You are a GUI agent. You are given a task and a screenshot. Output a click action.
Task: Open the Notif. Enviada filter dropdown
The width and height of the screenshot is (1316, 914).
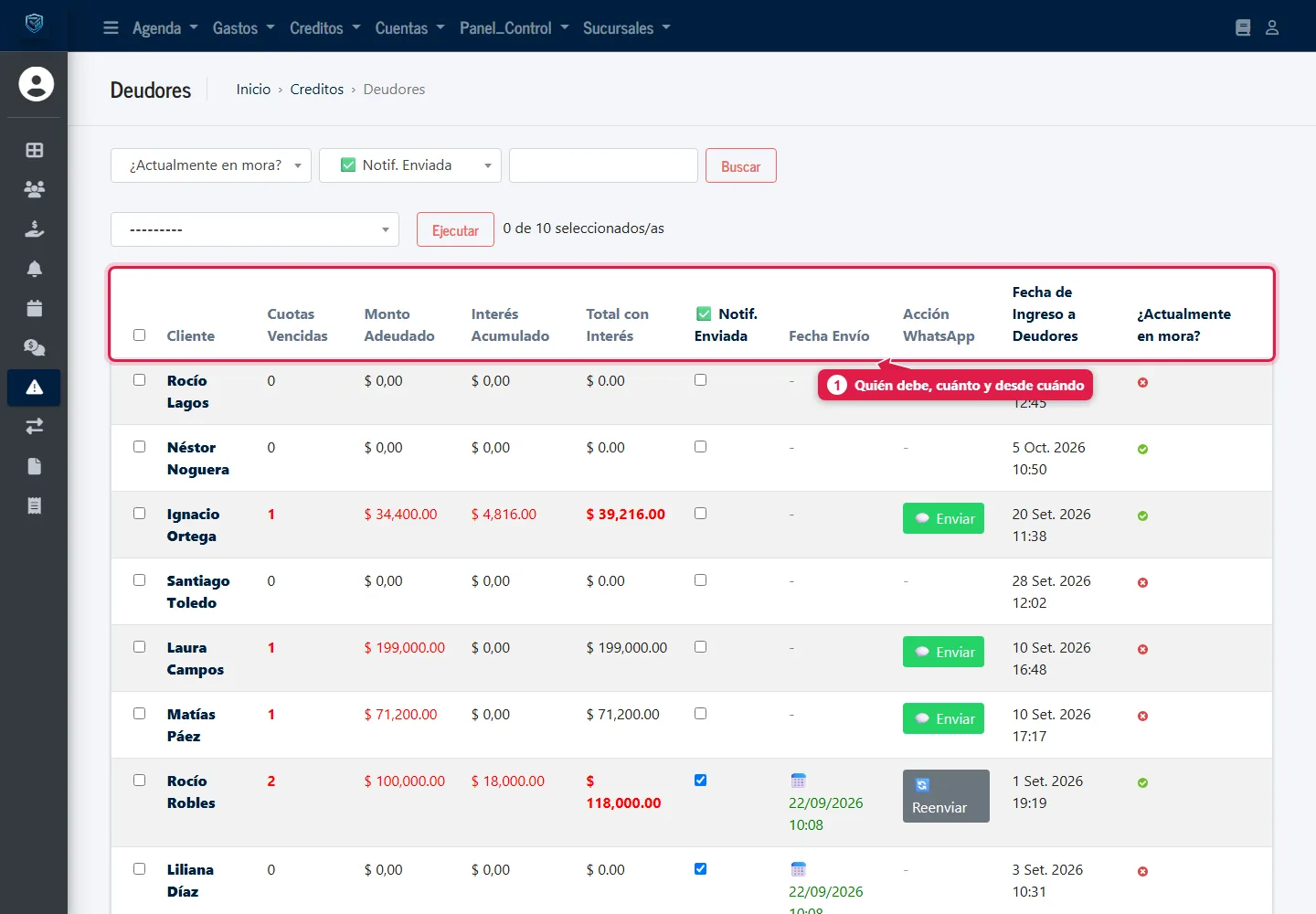point(410,165)
